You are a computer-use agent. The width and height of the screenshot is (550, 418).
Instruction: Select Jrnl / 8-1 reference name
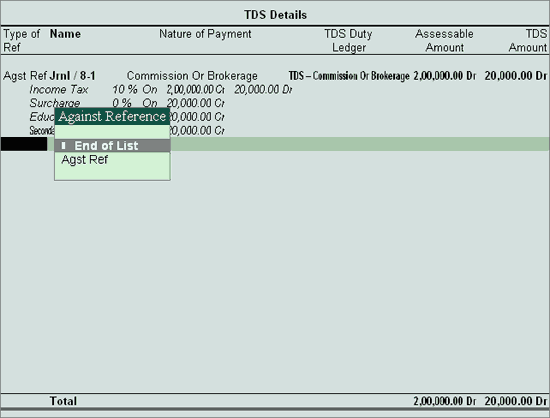pos(73,76)
